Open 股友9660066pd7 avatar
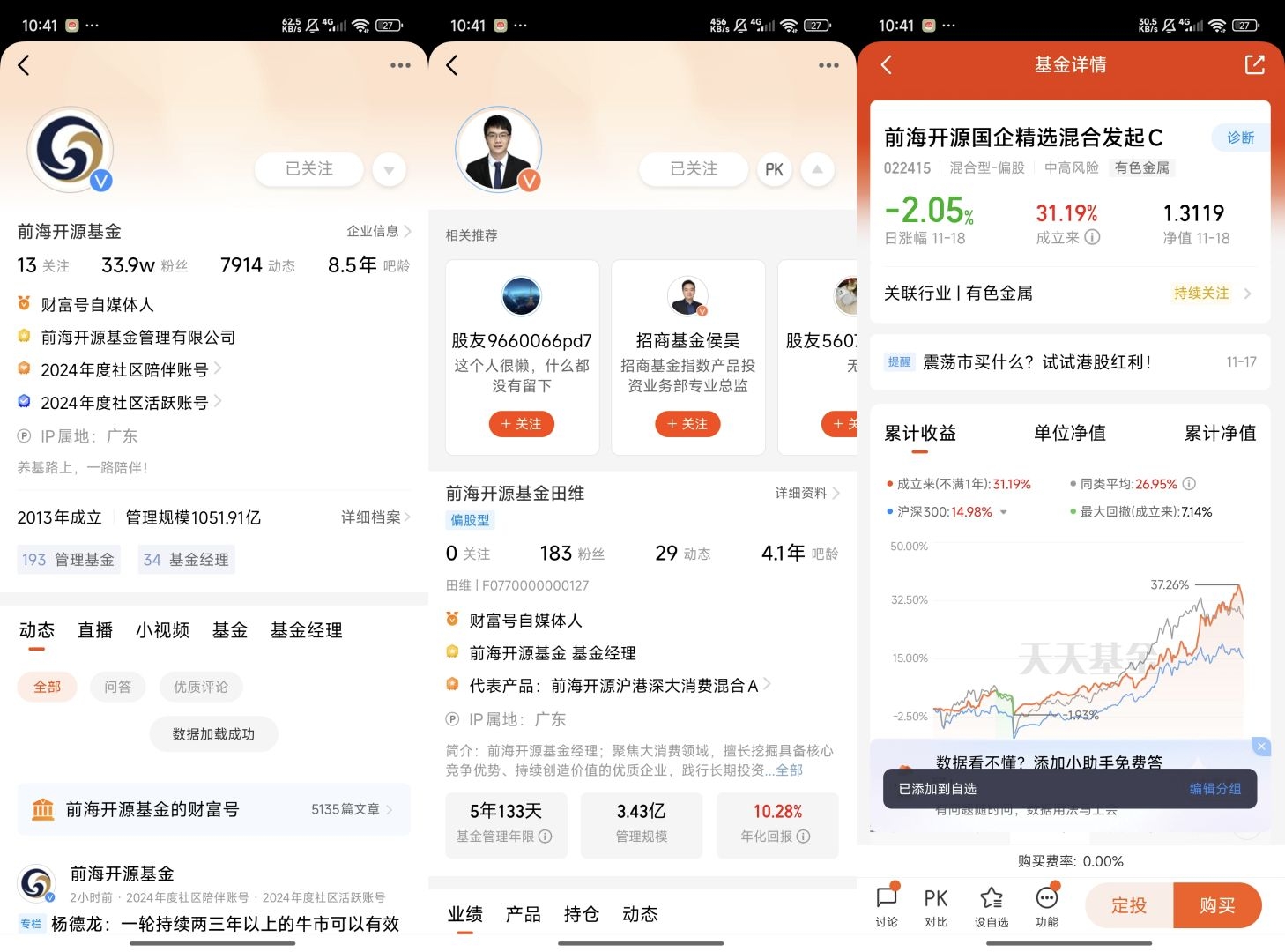Screen dimensions: 1285x952 522,296
